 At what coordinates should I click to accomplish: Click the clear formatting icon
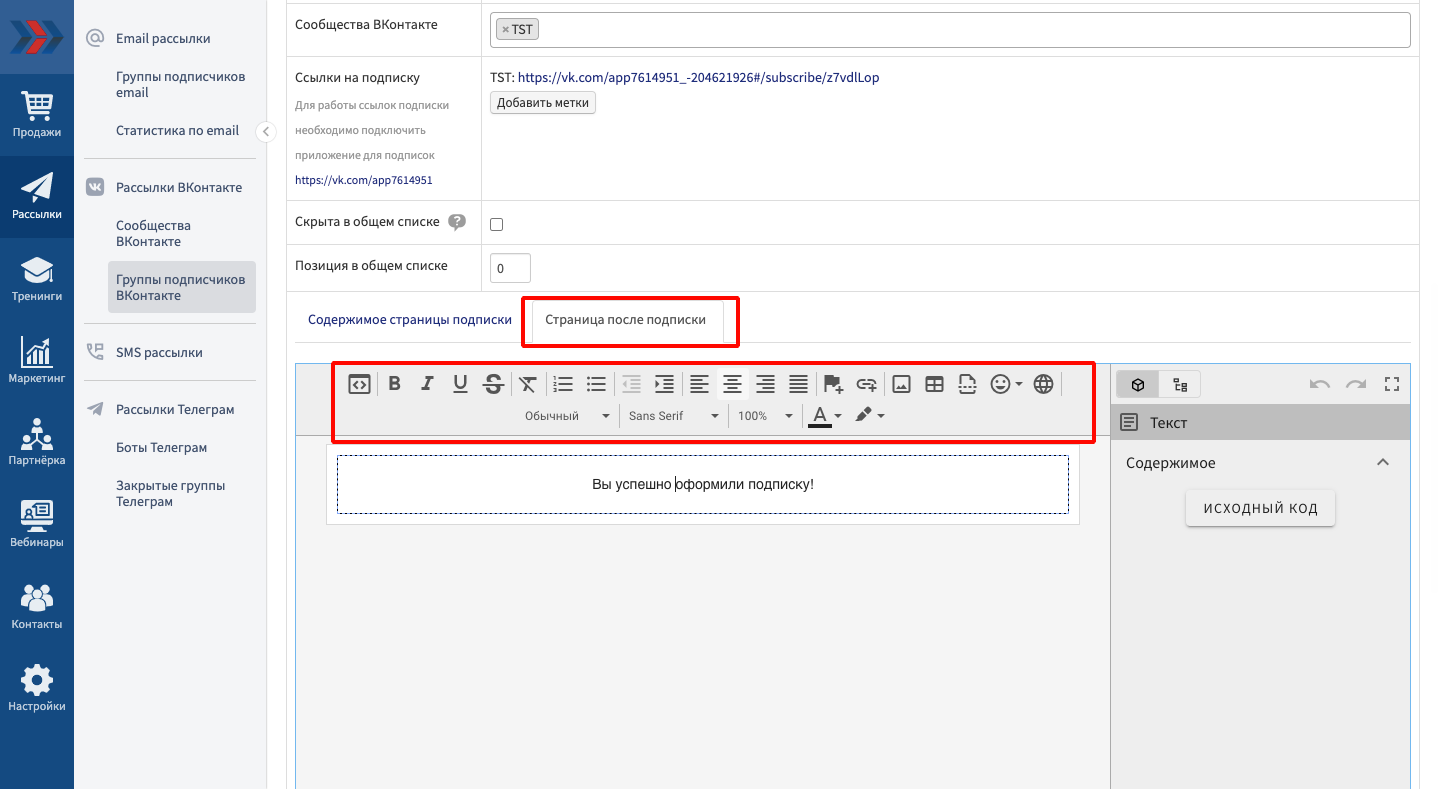[x=528, y=383]
